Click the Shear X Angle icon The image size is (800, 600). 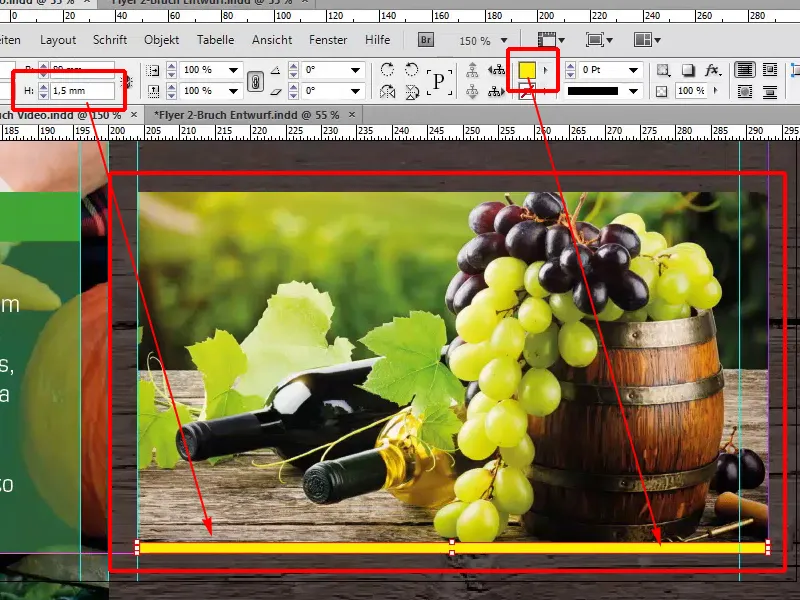pos(276,92)
